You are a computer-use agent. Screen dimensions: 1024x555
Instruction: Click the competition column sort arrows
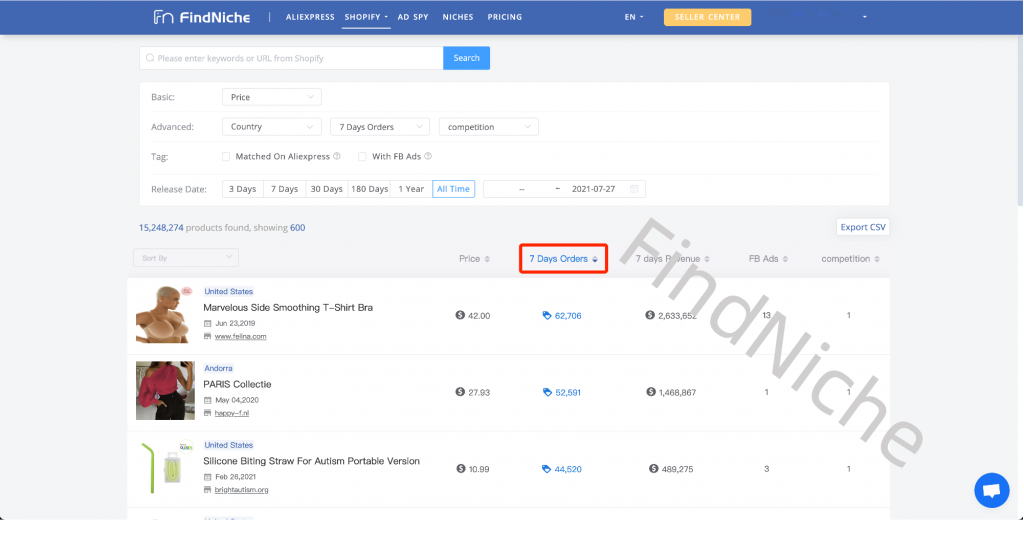[x=877, y=259]
